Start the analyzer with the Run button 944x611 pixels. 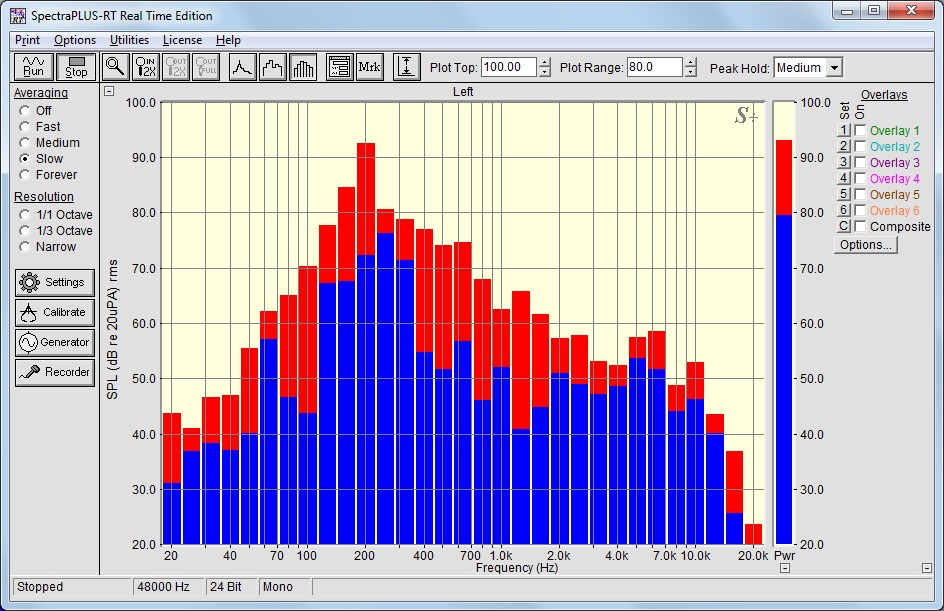pos(34,67)
